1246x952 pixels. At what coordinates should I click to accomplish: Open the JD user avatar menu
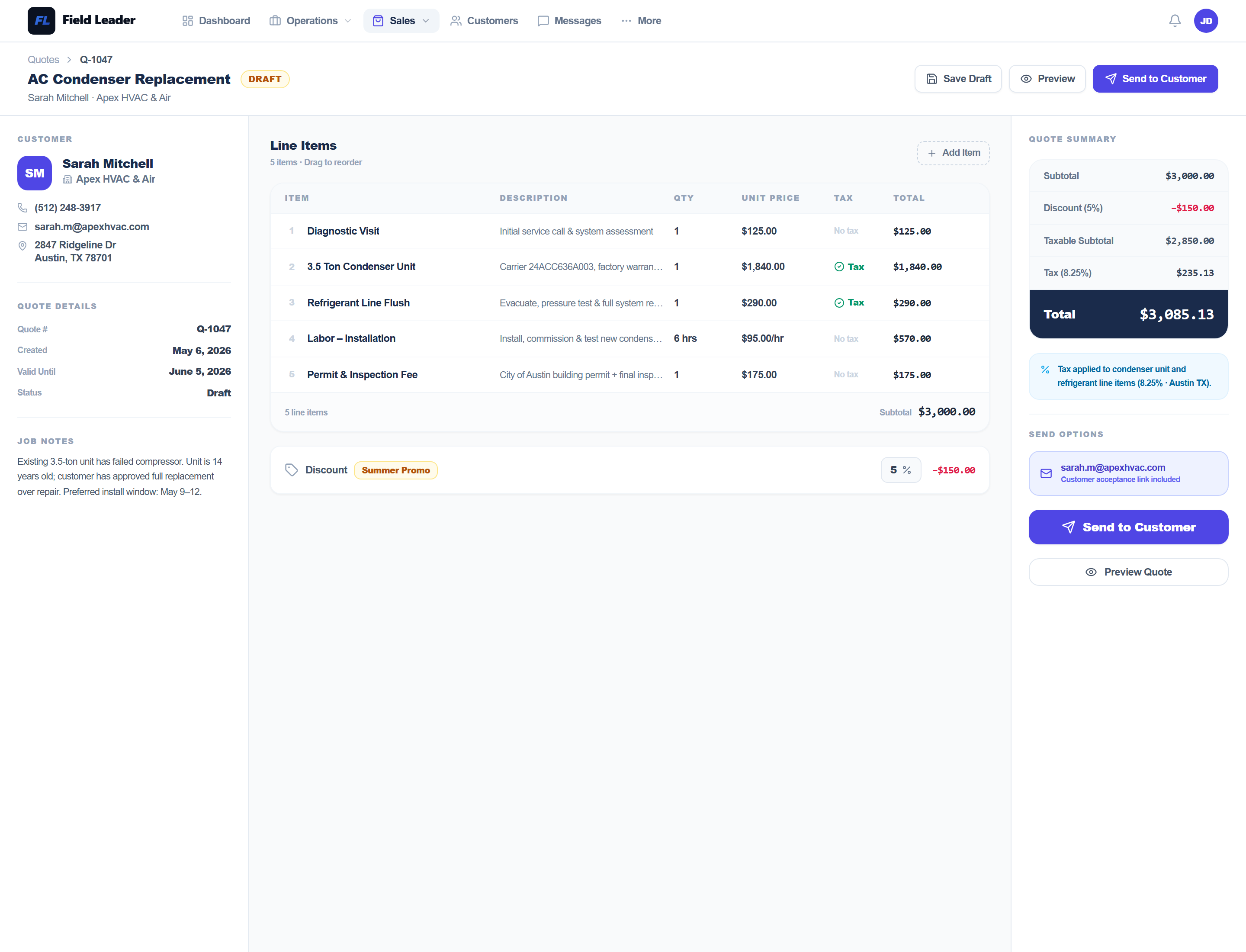point(1206,21)
